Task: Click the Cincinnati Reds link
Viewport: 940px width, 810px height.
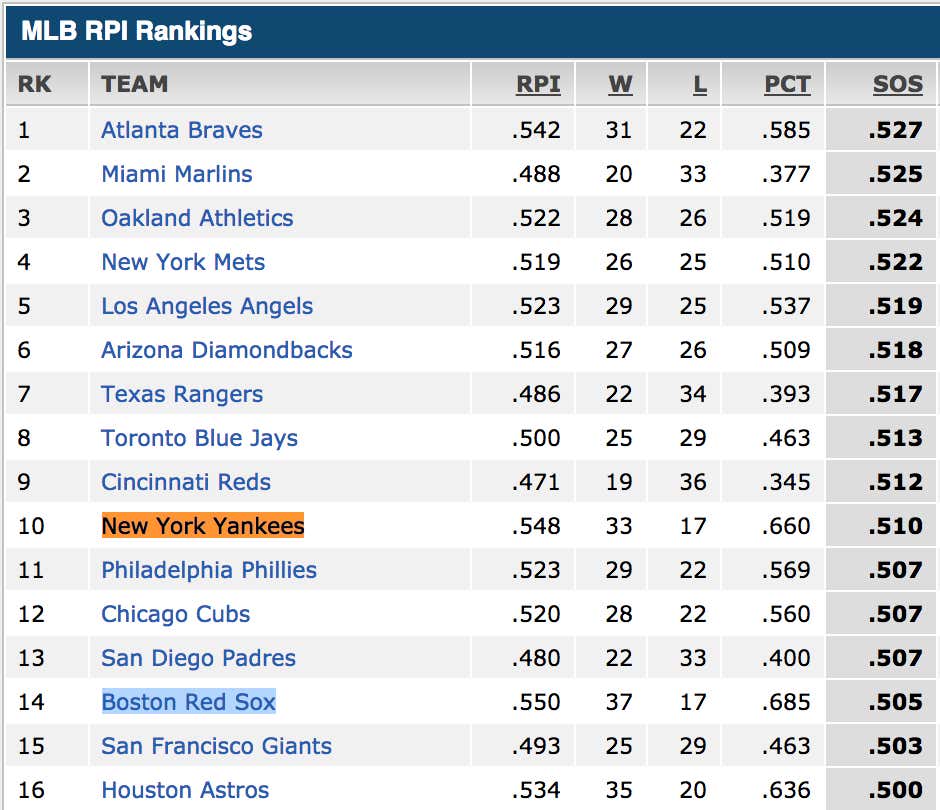Action: (x=186, y=482)
